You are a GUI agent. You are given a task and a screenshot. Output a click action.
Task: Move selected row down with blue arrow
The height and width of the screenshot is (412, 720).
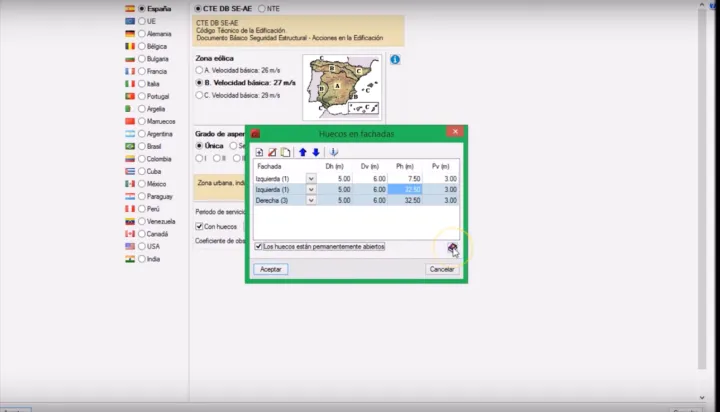[316, 152]
